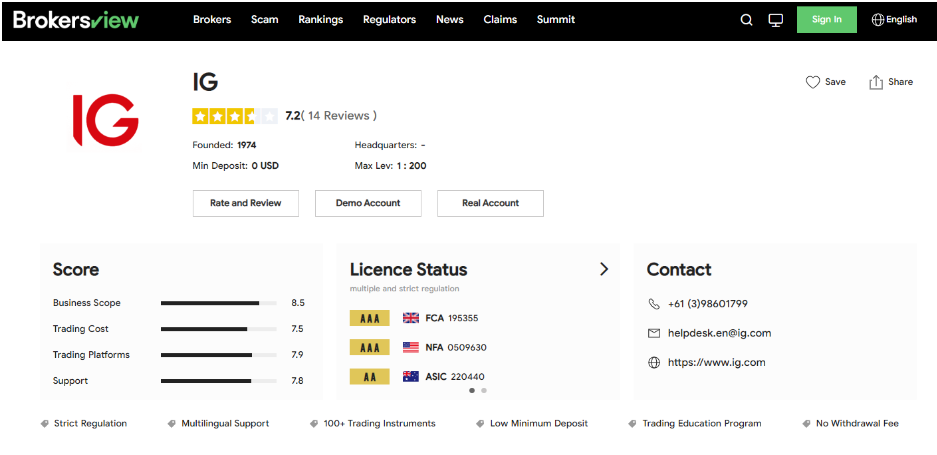This screenshot has width=937, height=455.
Task: Click the globe icon beside website URL
Action: tap(654, 362)
